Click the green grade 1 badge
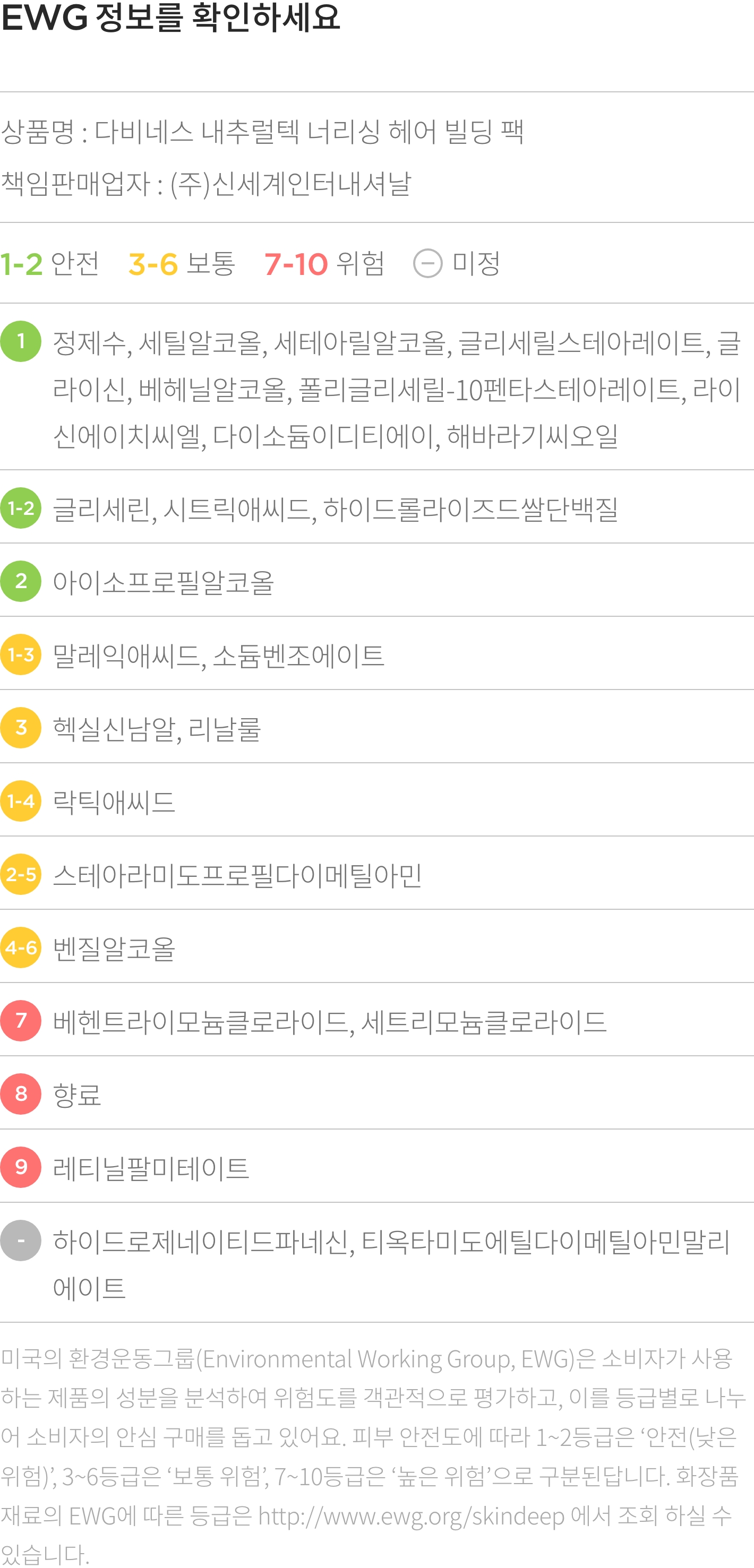The width and height of the screenshot is (754, 1568). coord(21,341)
